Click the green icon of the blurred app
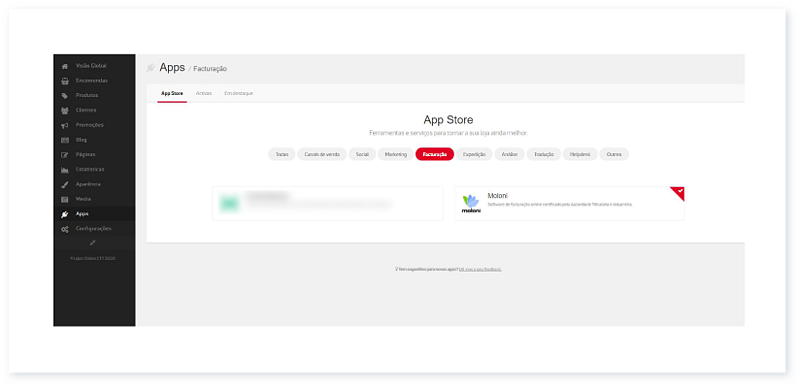The image size is (800, 387). [229, 203]
